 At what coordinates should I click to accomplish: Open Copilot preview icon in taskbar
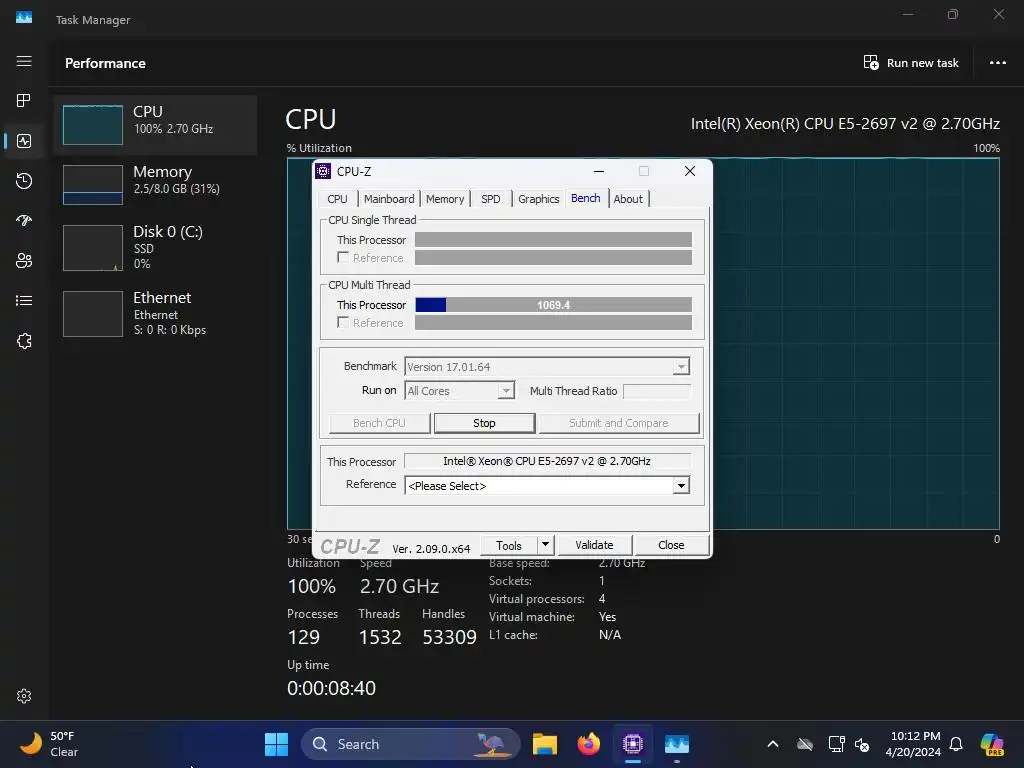click(x=992, y=744)
